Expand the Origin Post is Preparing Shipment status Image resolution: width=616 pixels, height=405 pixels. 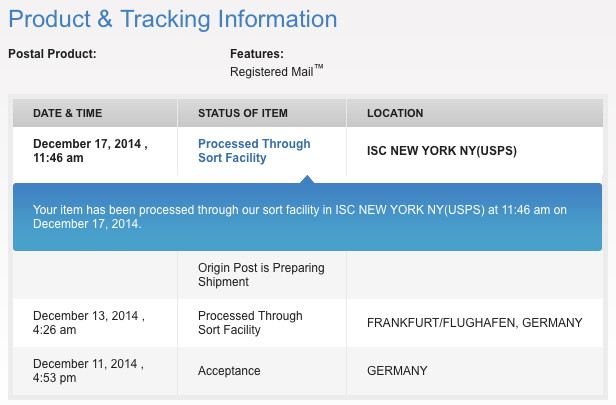(261, 274)
